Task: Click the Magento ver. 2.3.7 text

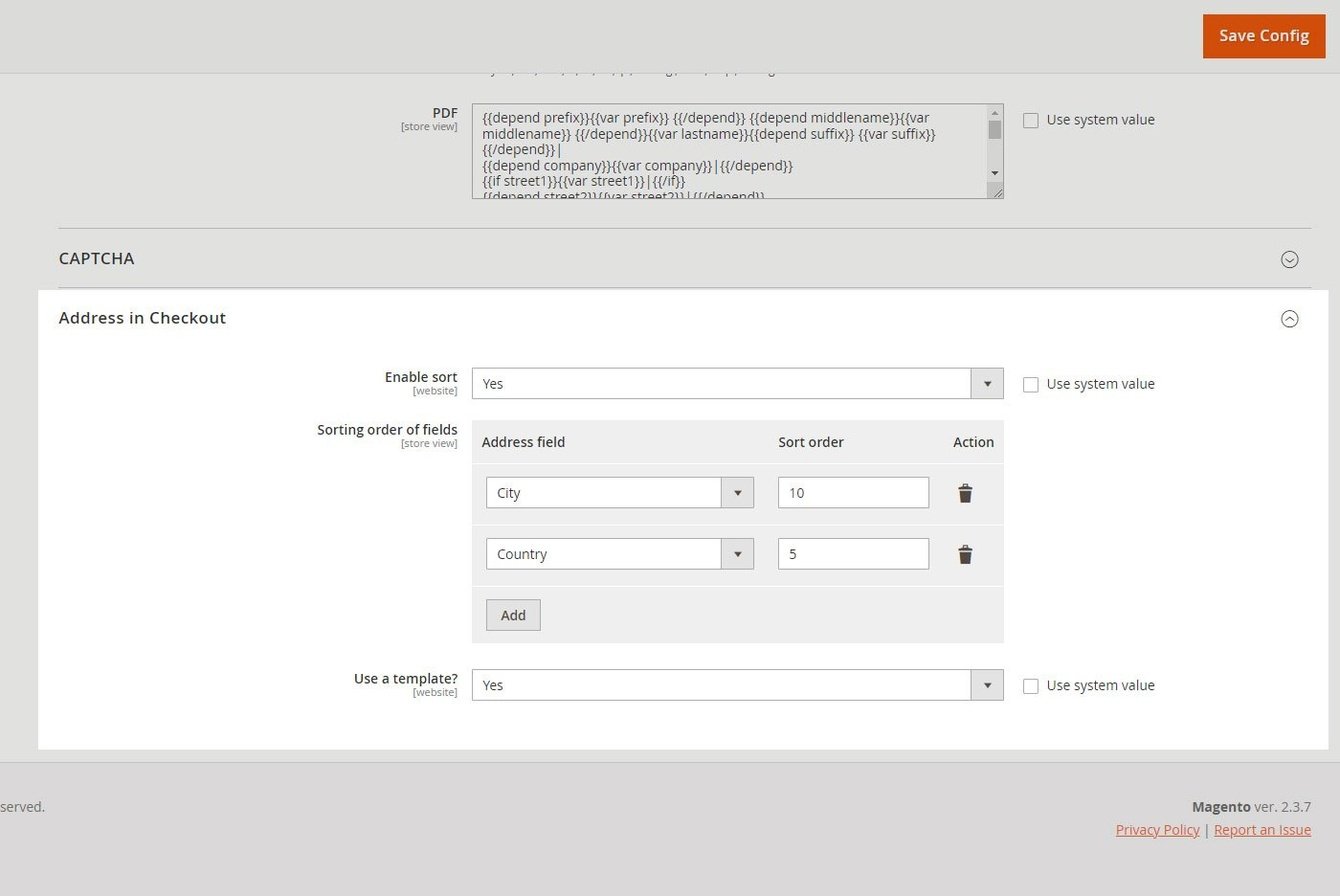Action: (1251, 807)
